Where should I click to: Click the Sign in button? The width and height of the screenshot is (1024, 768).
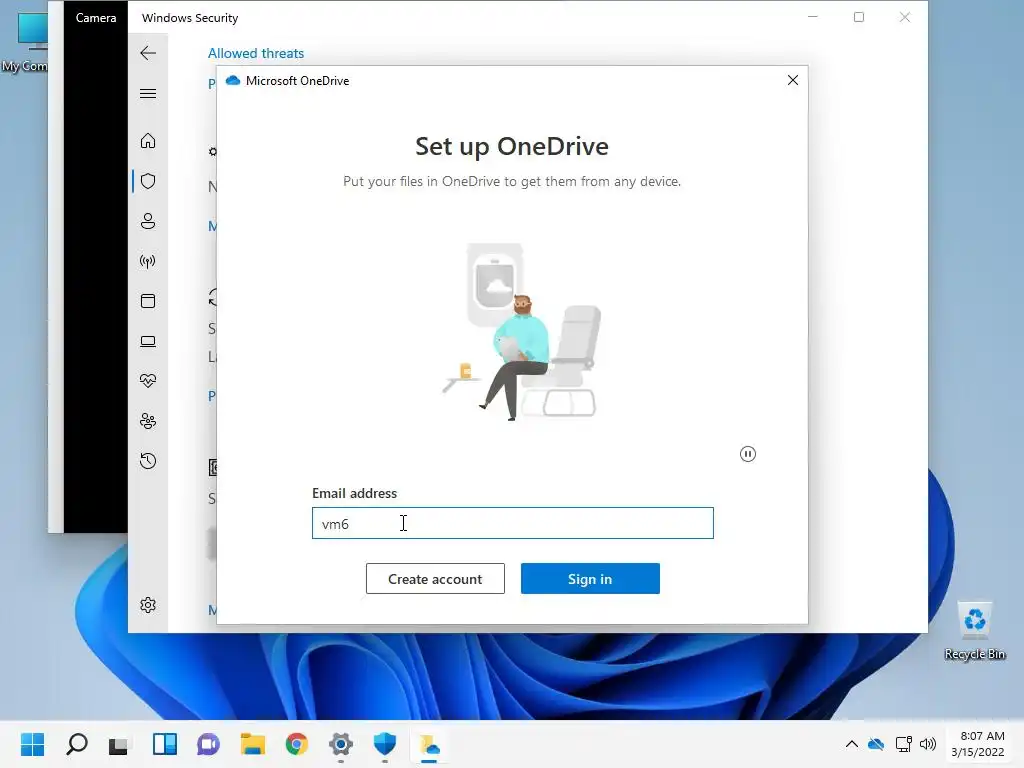(590, 579)
